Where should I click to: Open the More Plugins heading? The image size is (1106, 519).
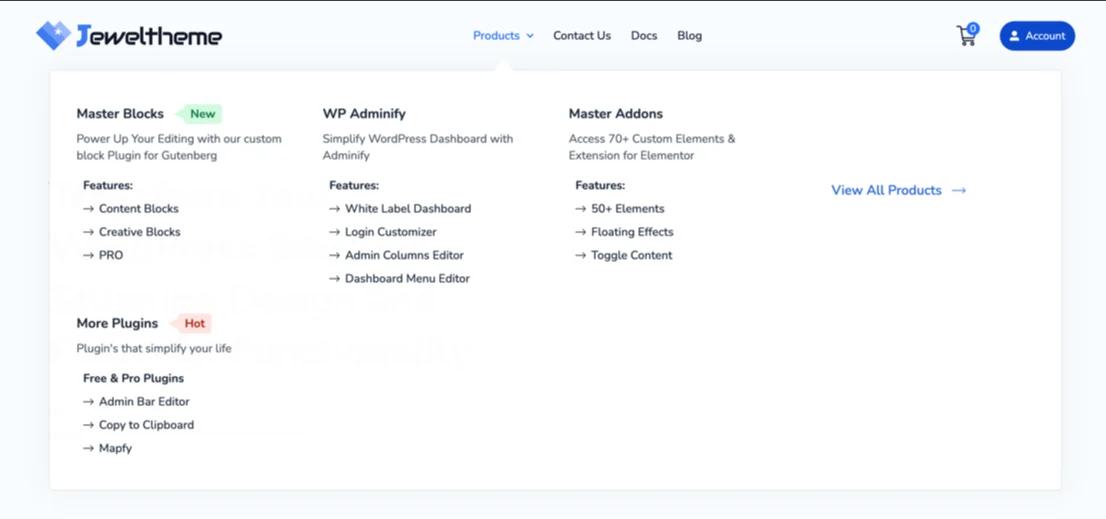(x=117, y=324)
